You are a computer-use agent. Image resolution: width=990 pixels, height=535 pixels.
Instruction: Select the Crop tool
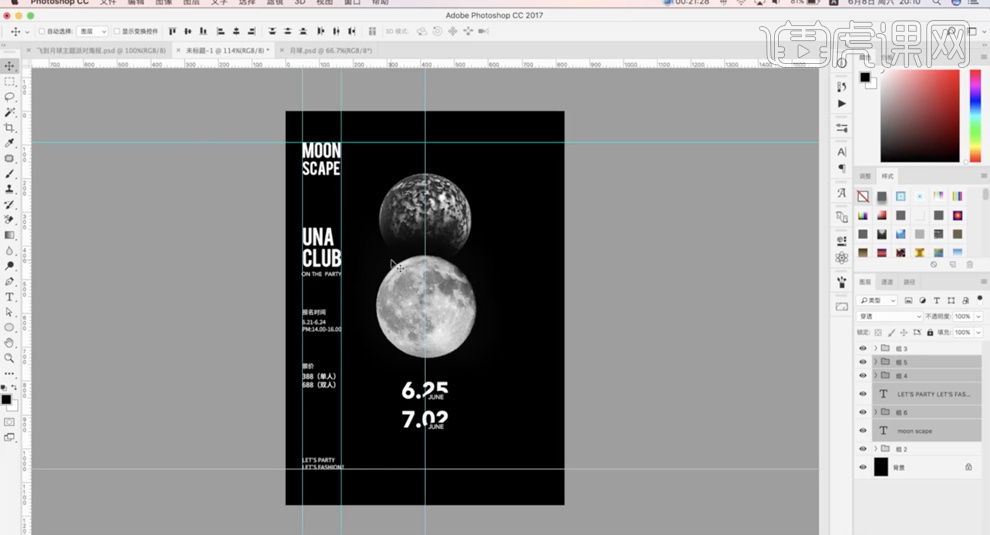point(9,128)
